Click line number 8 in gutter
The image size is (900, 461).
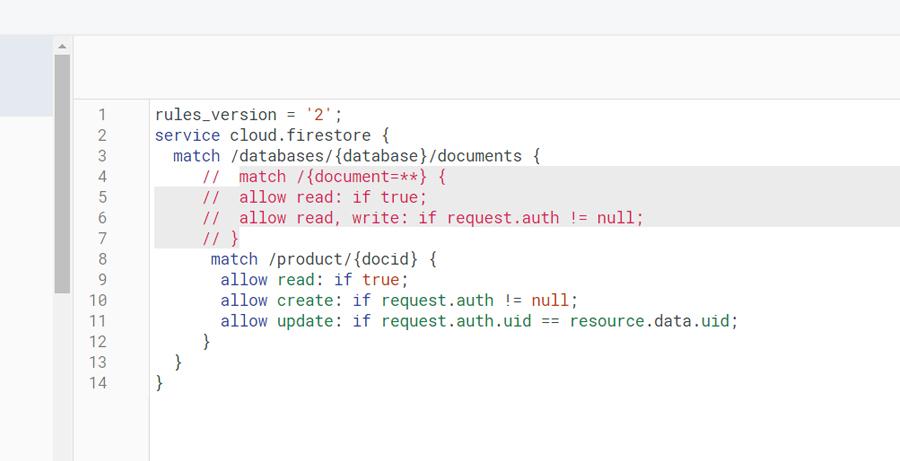click(x=102, y=259)
